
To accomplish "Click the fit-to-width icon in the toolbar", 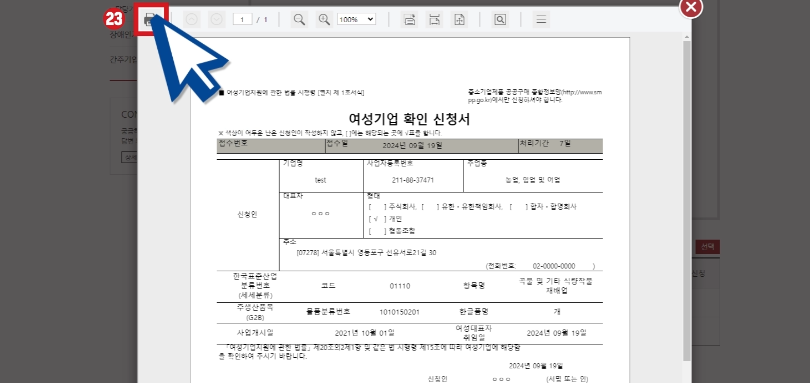I will (435, 20).
